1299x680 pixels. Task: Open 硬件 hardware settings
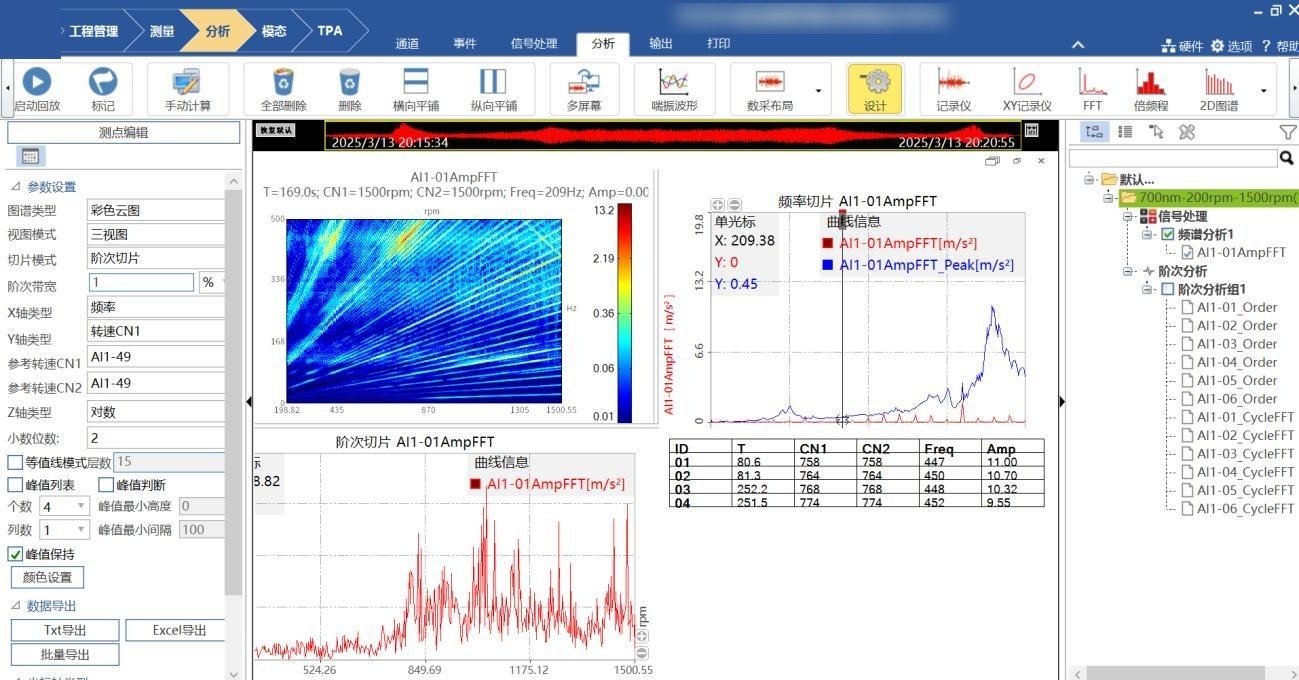point(1182,46)
